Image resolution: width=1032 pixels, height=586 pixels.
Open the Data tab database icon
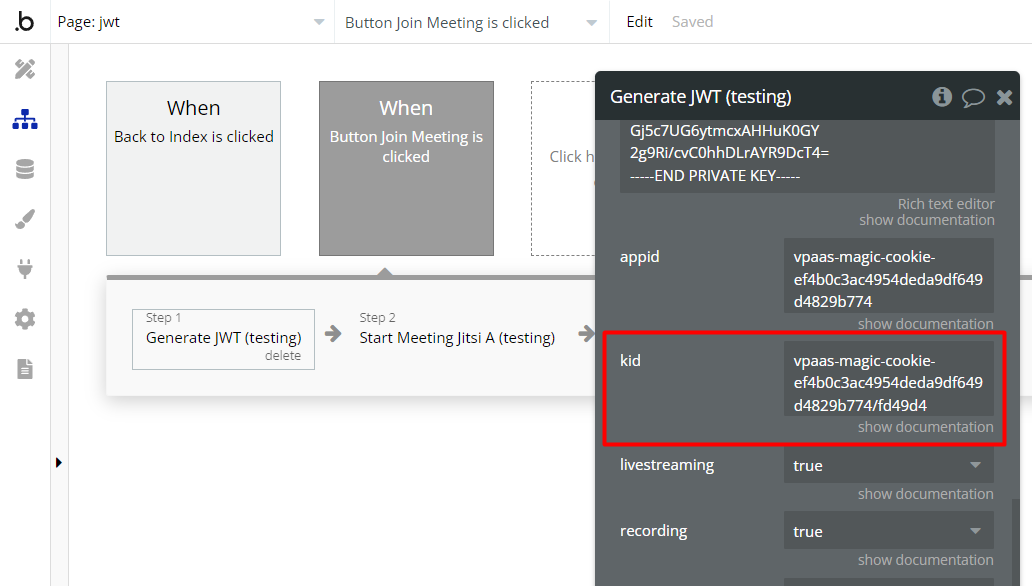(25, 170)
